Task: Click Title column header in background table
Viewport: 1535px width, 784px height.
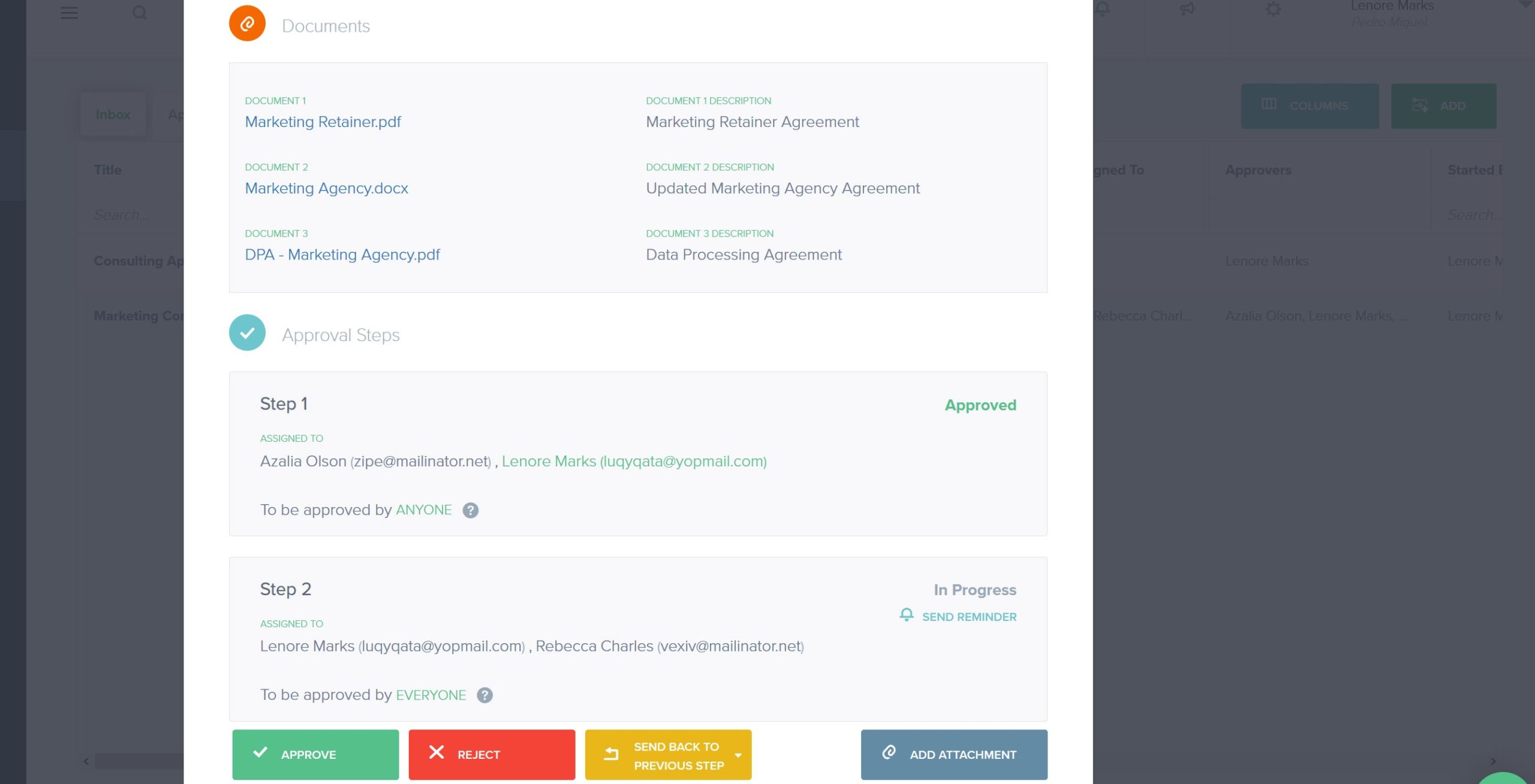Action: coord(108,170)
